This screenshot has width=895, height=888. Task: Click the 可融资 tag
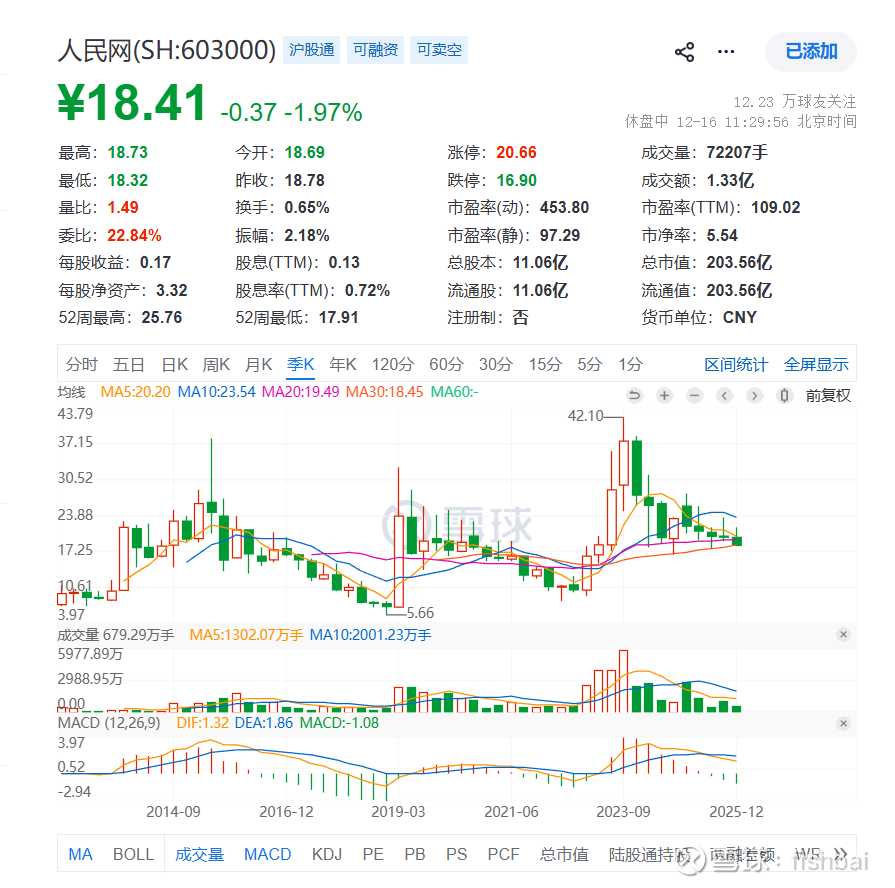point(376,50)
